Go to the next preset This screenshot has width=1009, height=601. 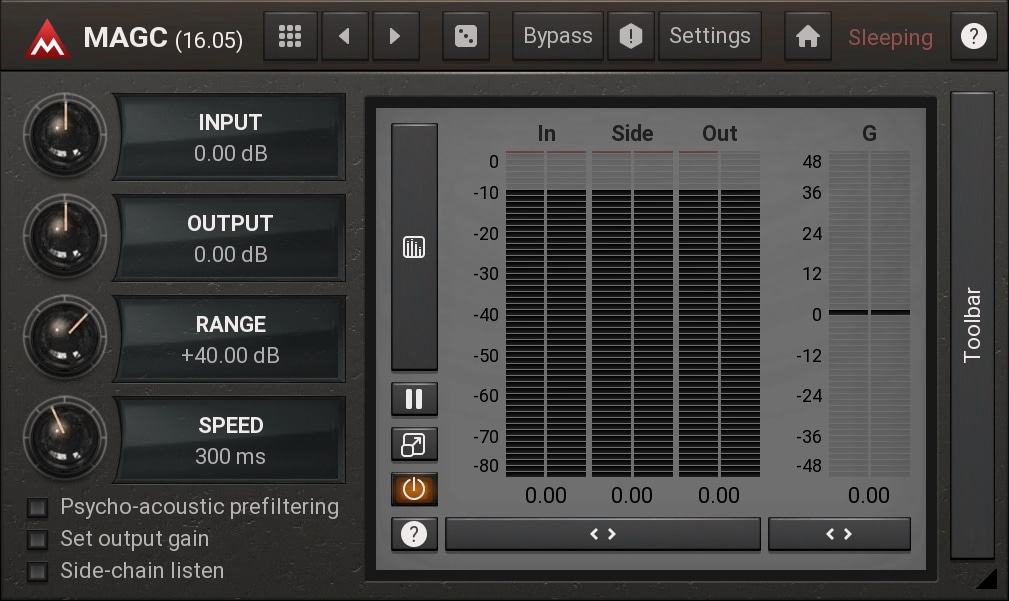click(395, 36)
